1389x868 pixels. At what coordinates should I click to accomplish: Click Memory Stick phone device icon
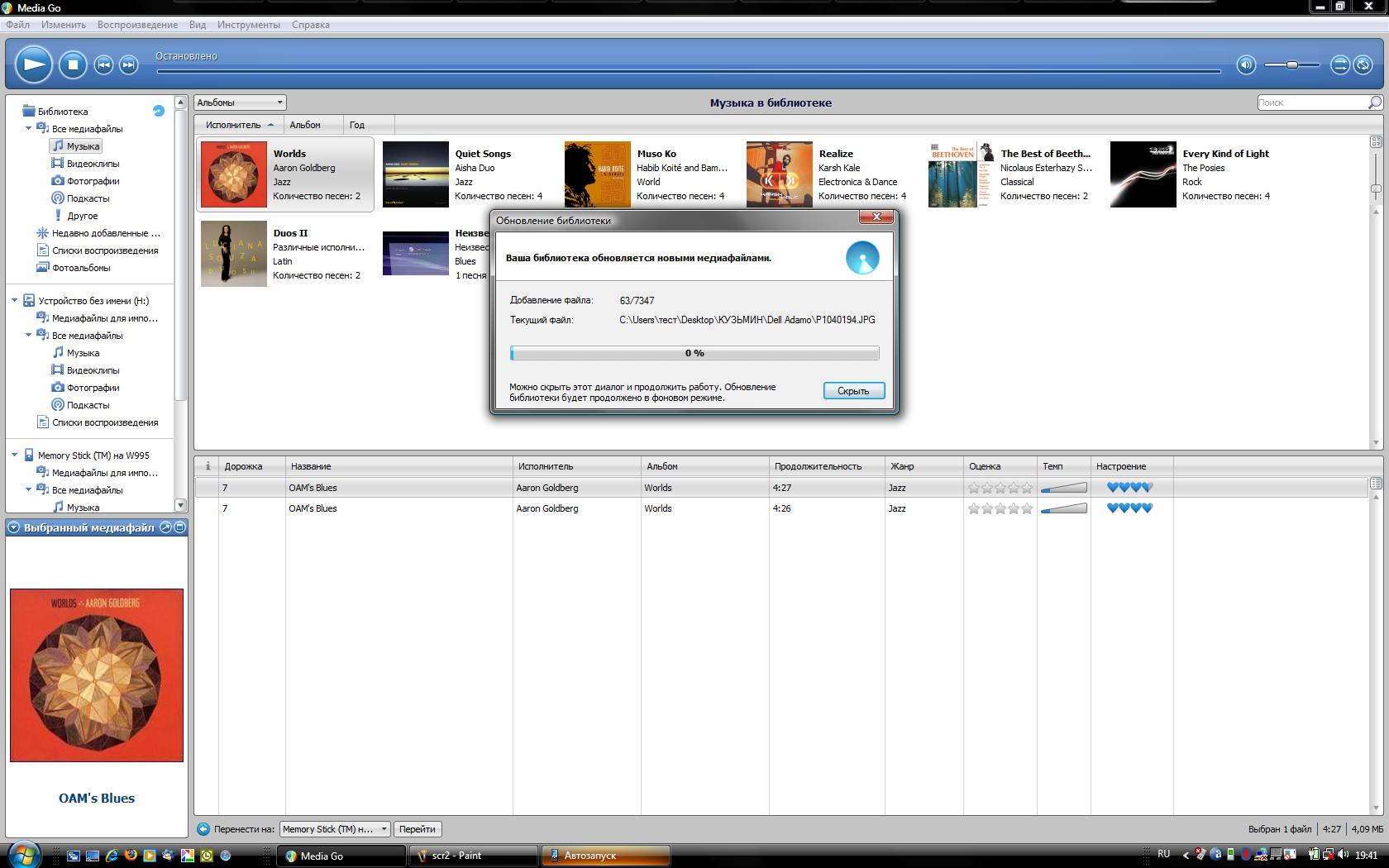[x=29, y=455]
